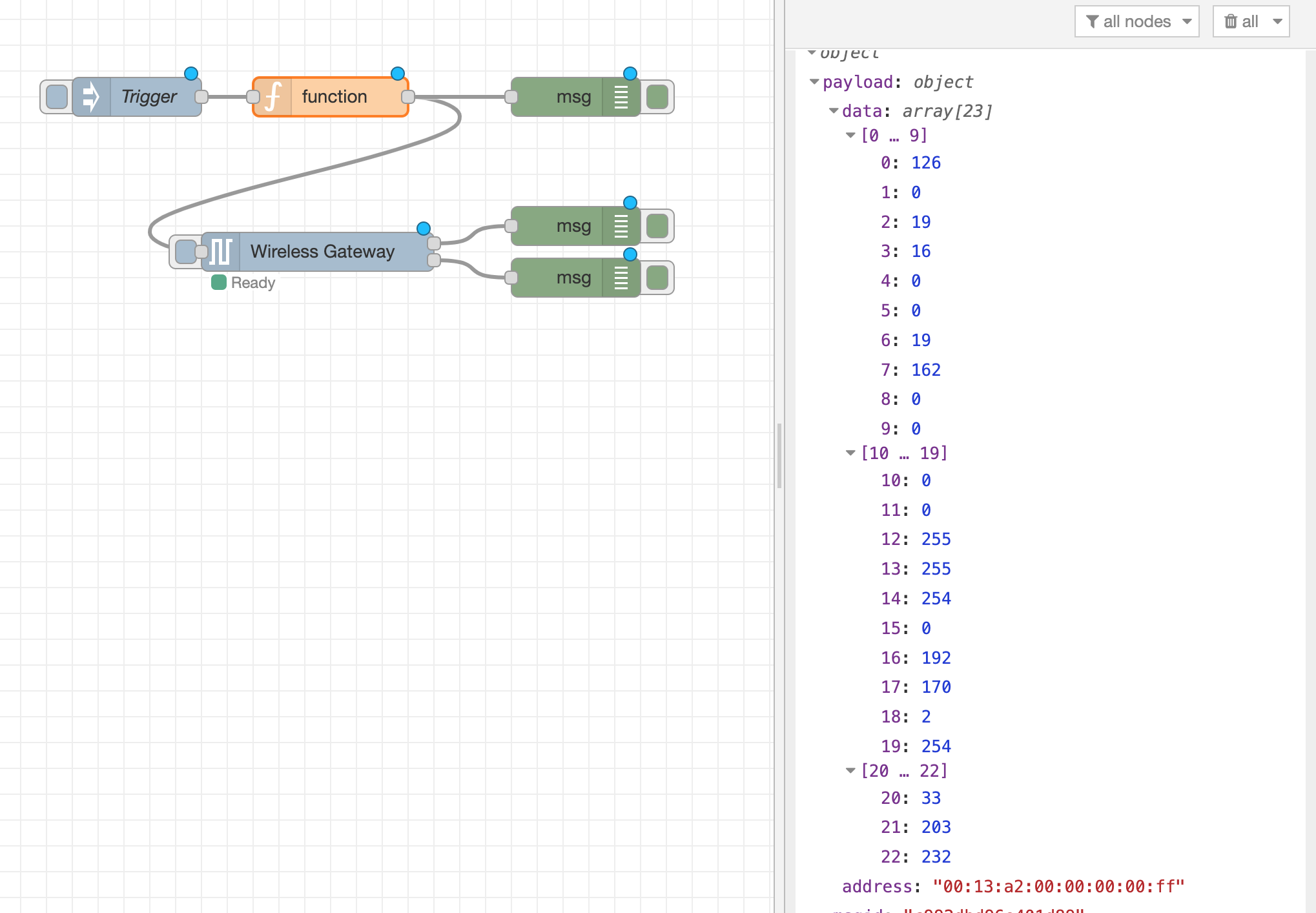Image resolution: width=1316 pixels, height=913 pixels.
Task: Collapse the [10 … 19] array range
Action: 850,453
